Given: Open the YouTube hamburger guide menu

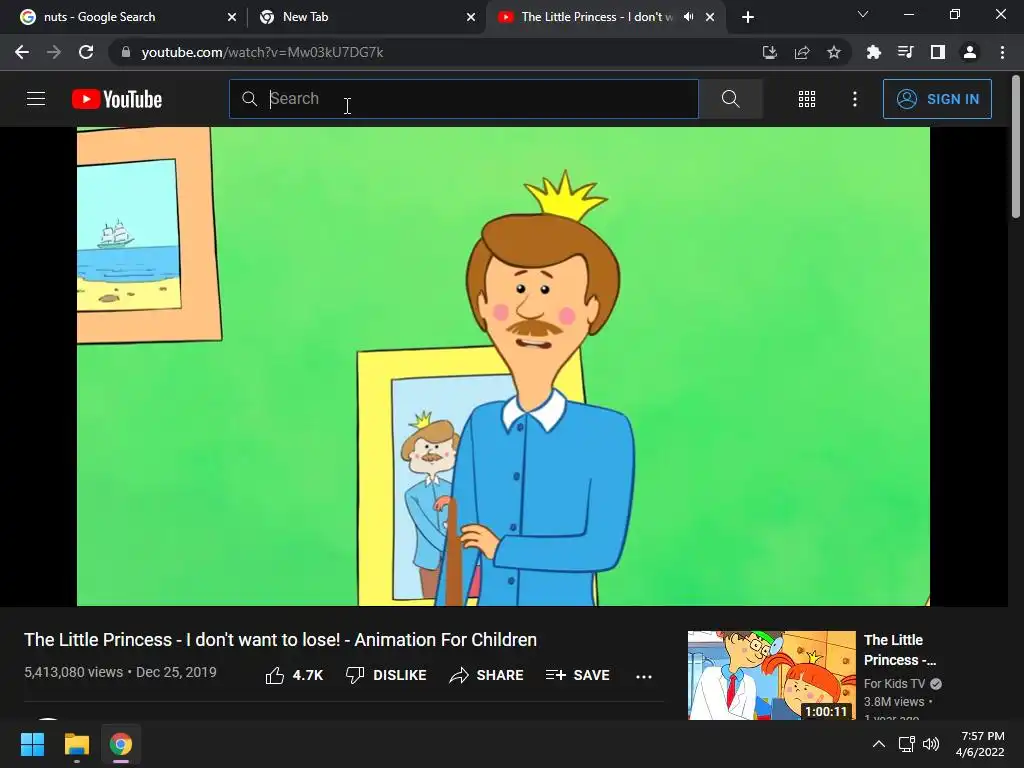Looking at the screenshot, I should click(x=36, y=99).
